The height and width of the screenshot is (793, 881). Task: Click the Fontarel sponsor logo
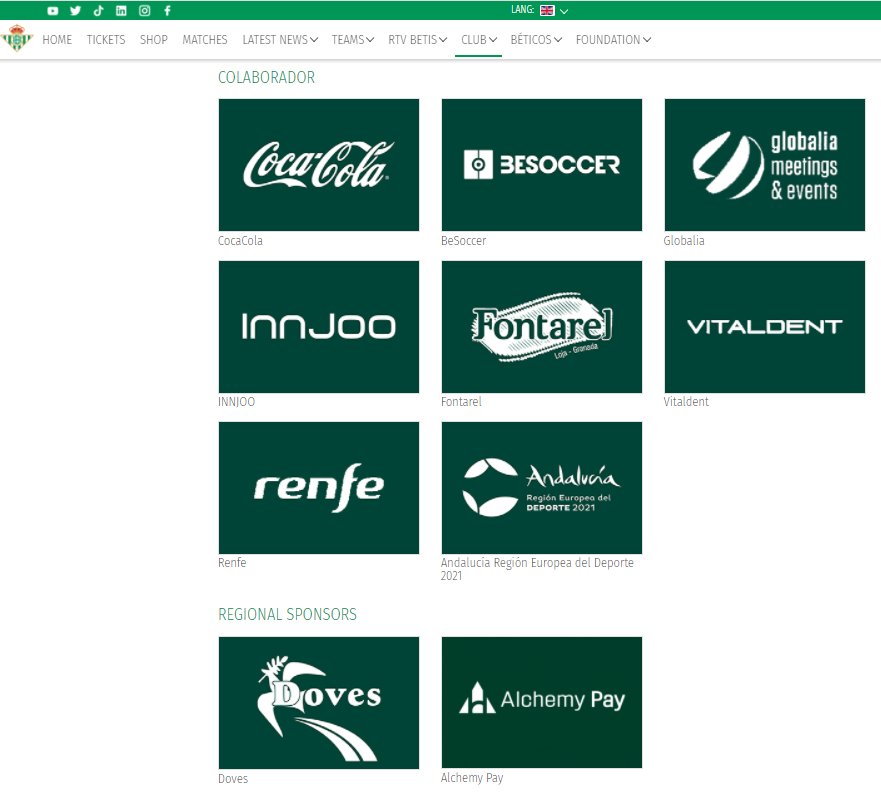542,327
